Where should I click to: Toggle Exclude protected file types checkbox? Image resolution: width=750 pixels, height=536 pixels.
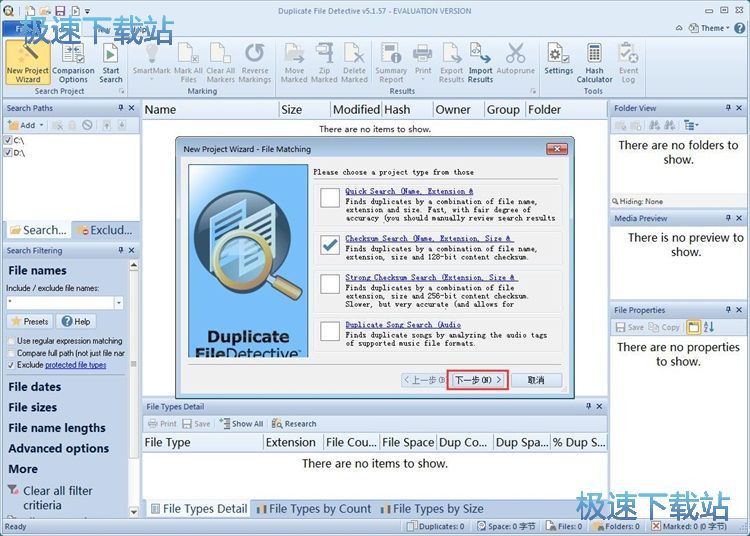(x=11, y=365)
